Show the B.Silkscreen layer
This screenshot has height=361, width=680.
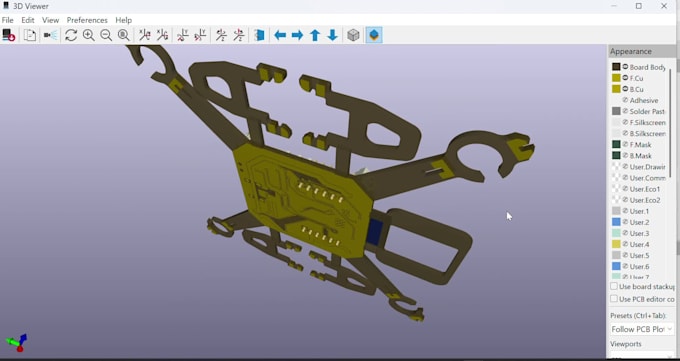tap(625, 133)
